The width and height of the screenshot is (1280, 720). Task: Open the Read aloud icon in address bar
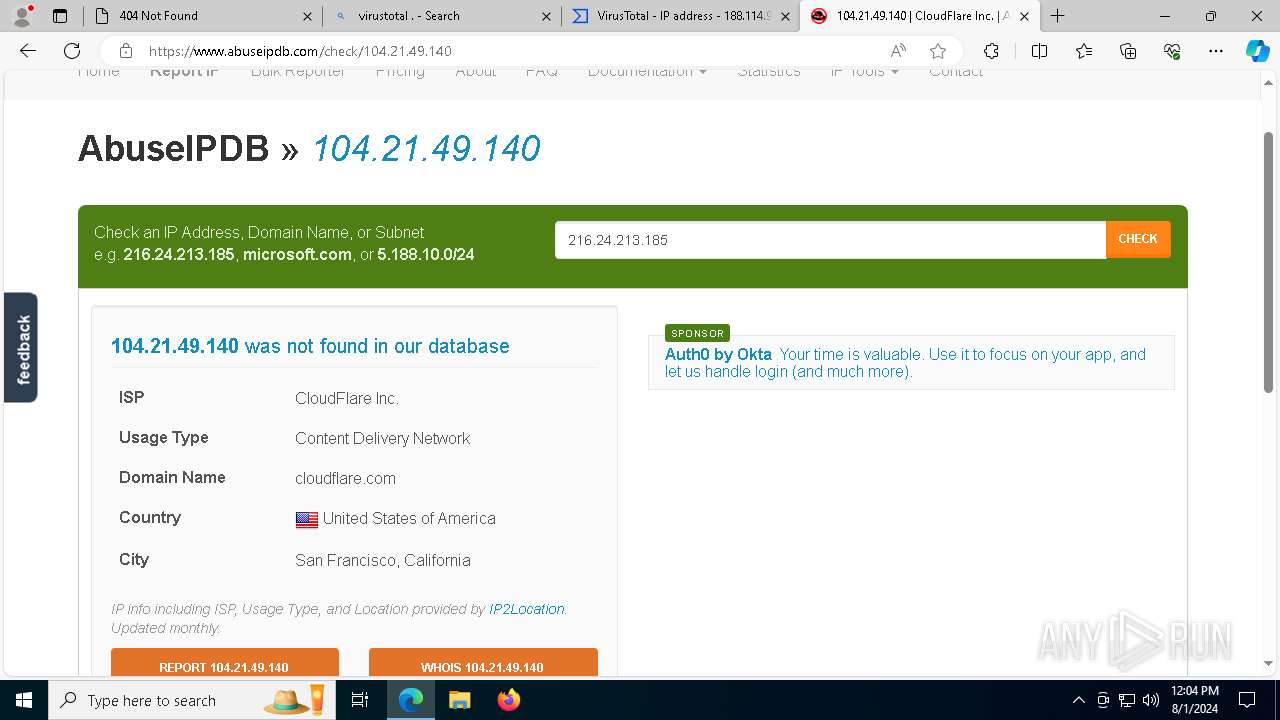click(898, 51)
